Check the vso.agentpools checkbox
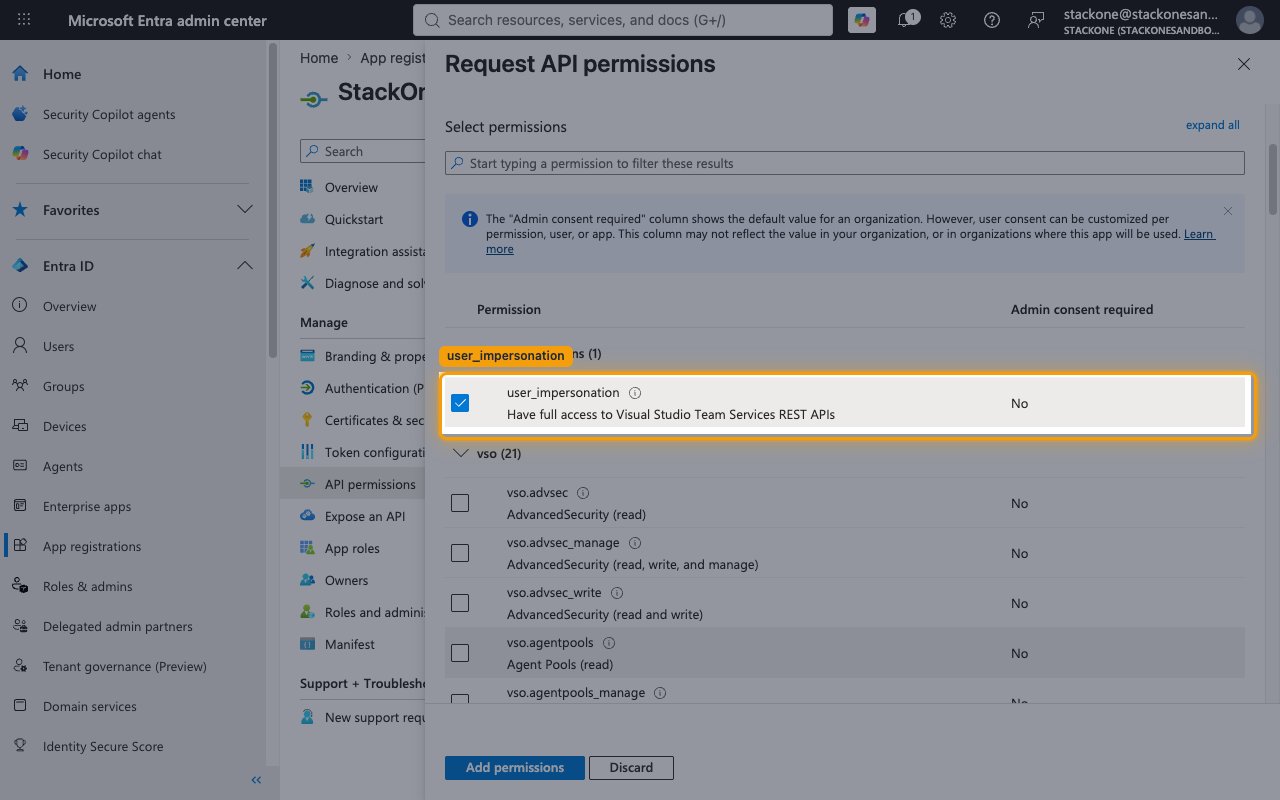 [x=460, y=653]
